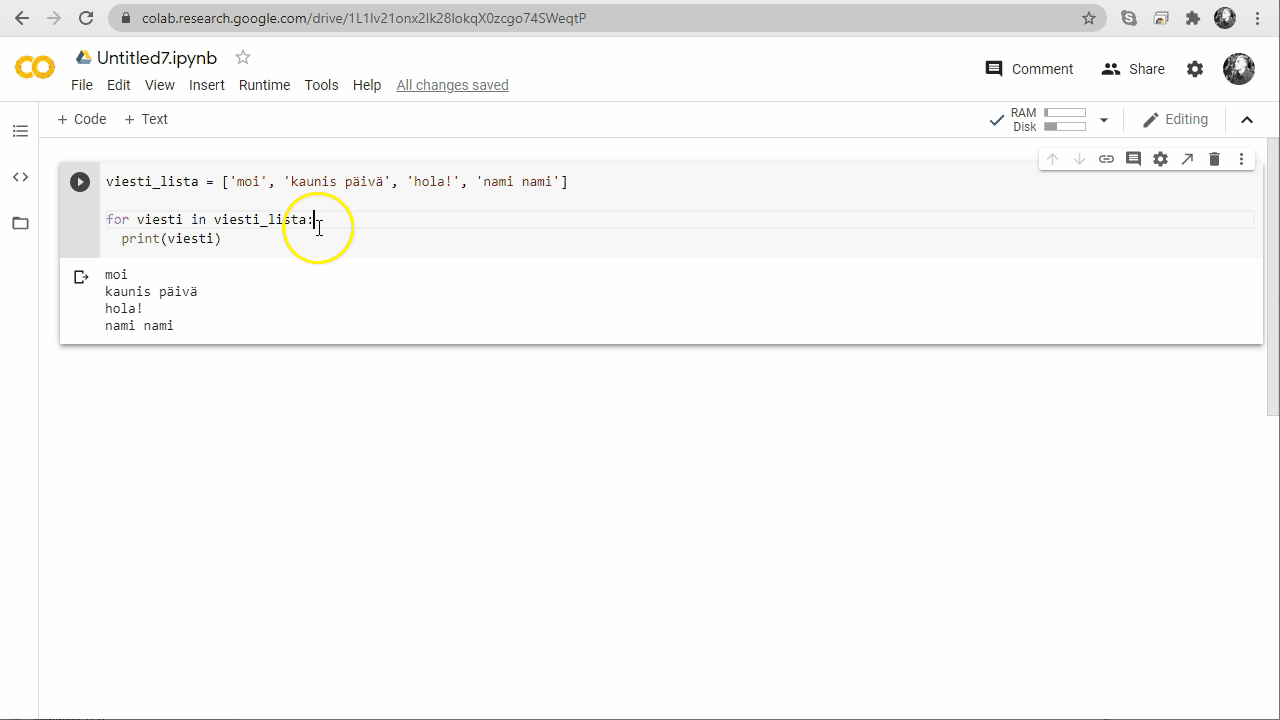This screenshot has width=1280, height=720.
Task: Copy link to cell
Action: 1106,159
